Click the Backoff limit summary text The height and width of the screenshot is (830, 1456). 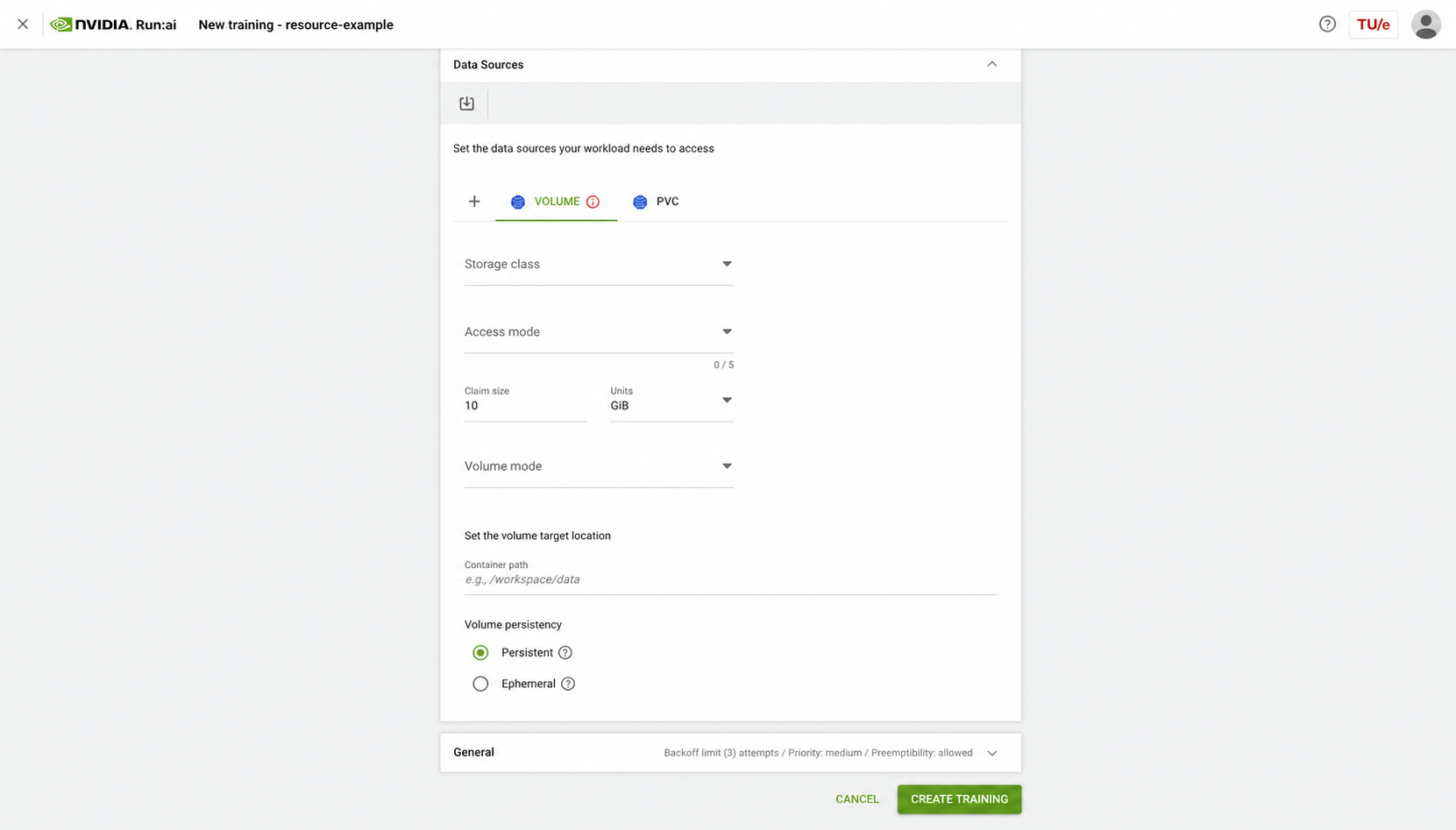coord(818,753)
